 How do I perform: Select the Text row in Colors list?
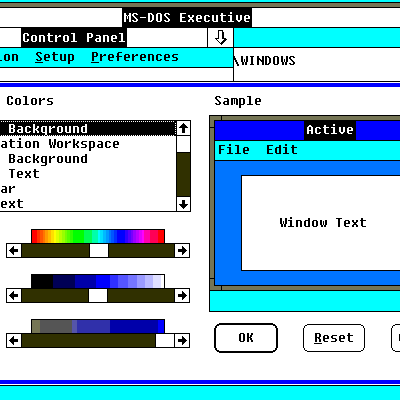pyautogui.click(x=88, y=174)
